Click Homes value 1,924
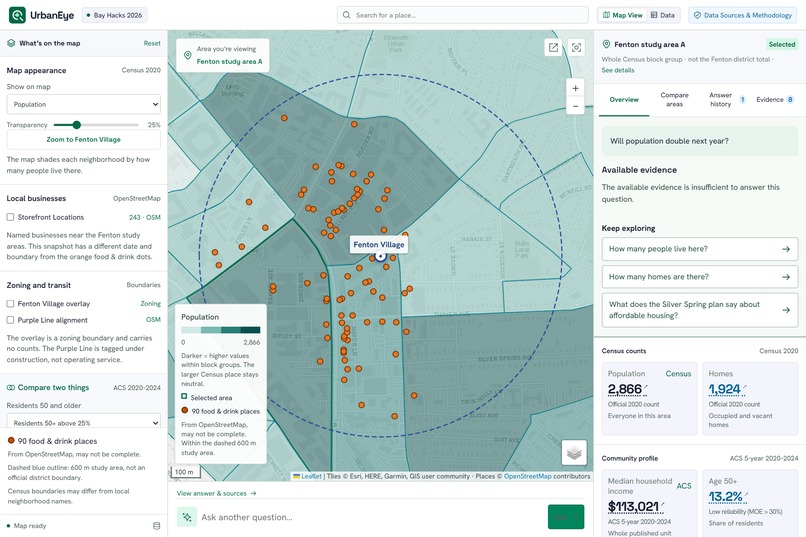The width and height of the screenshot is (806, 537). pyautogui.click(x=724, y=389)
